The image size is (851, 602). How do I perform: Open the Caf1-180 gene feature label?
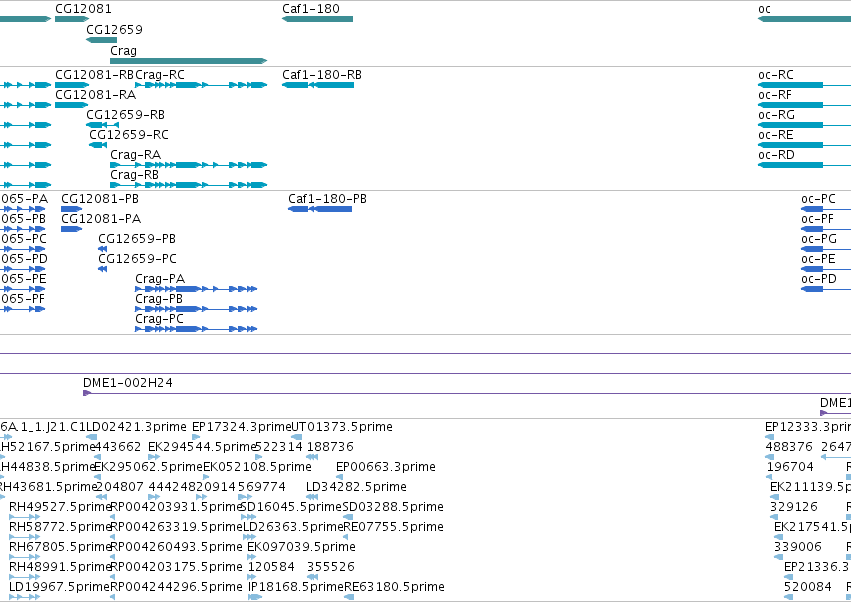coord(311,9)
